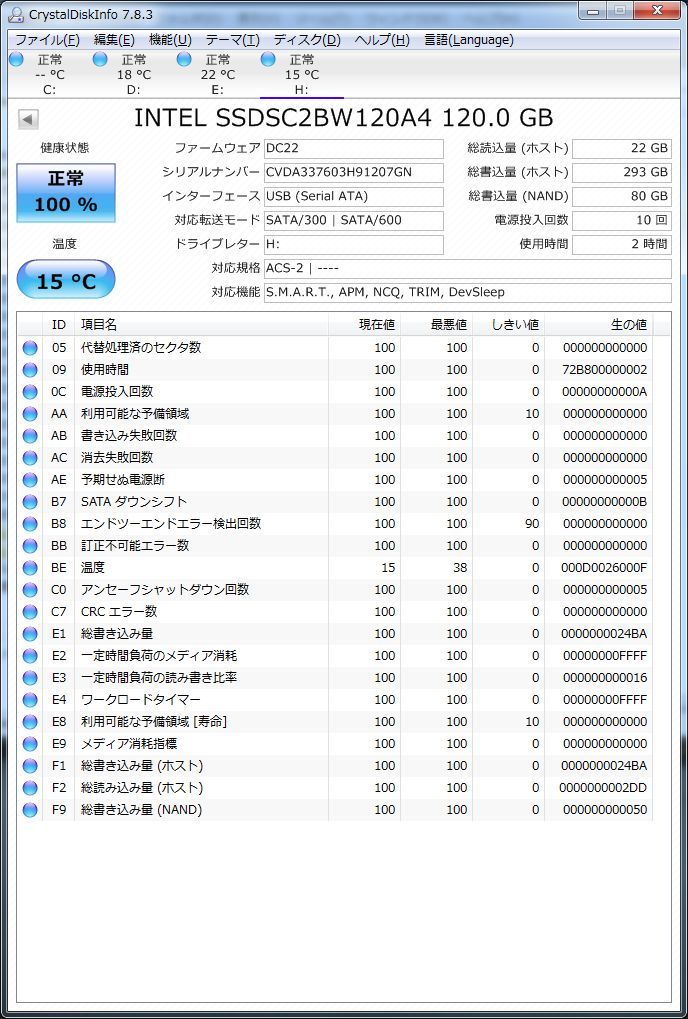Click the ドライブレター field showing H:
The width and height of the screenshot is (688, 1019).
tap(354, 244)
